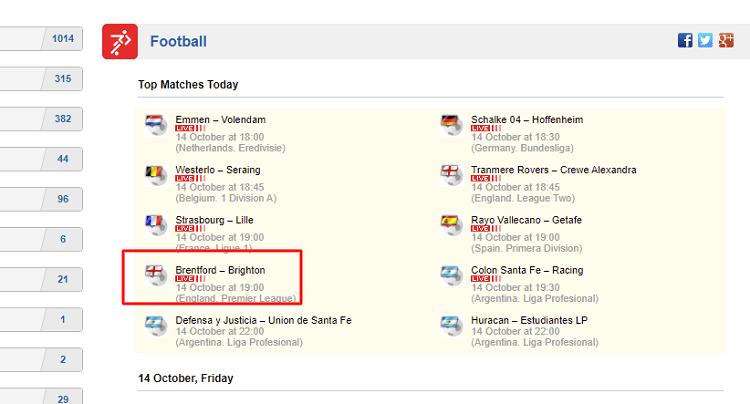Click the red Football sport icon
Screen dimensions: 750x404
tap(120, 42)
